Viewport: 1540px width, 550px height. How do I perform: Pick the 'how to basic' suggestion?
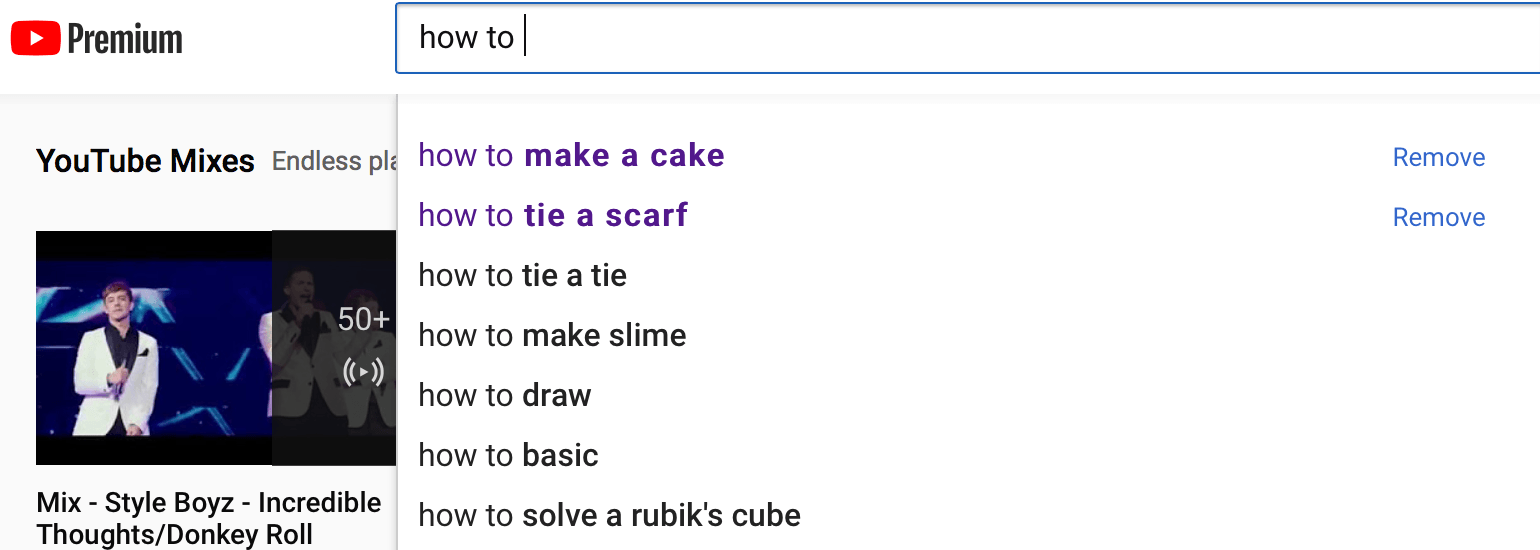[508, 456]
